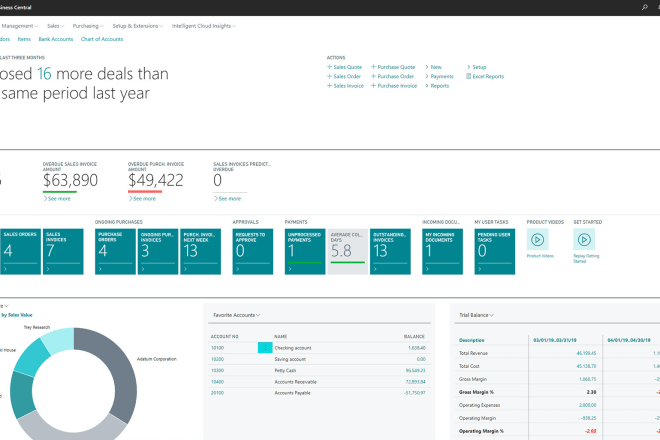Click the search magnifier icon in top bar
Screen dimensions: 660x440
click(644, 7)
